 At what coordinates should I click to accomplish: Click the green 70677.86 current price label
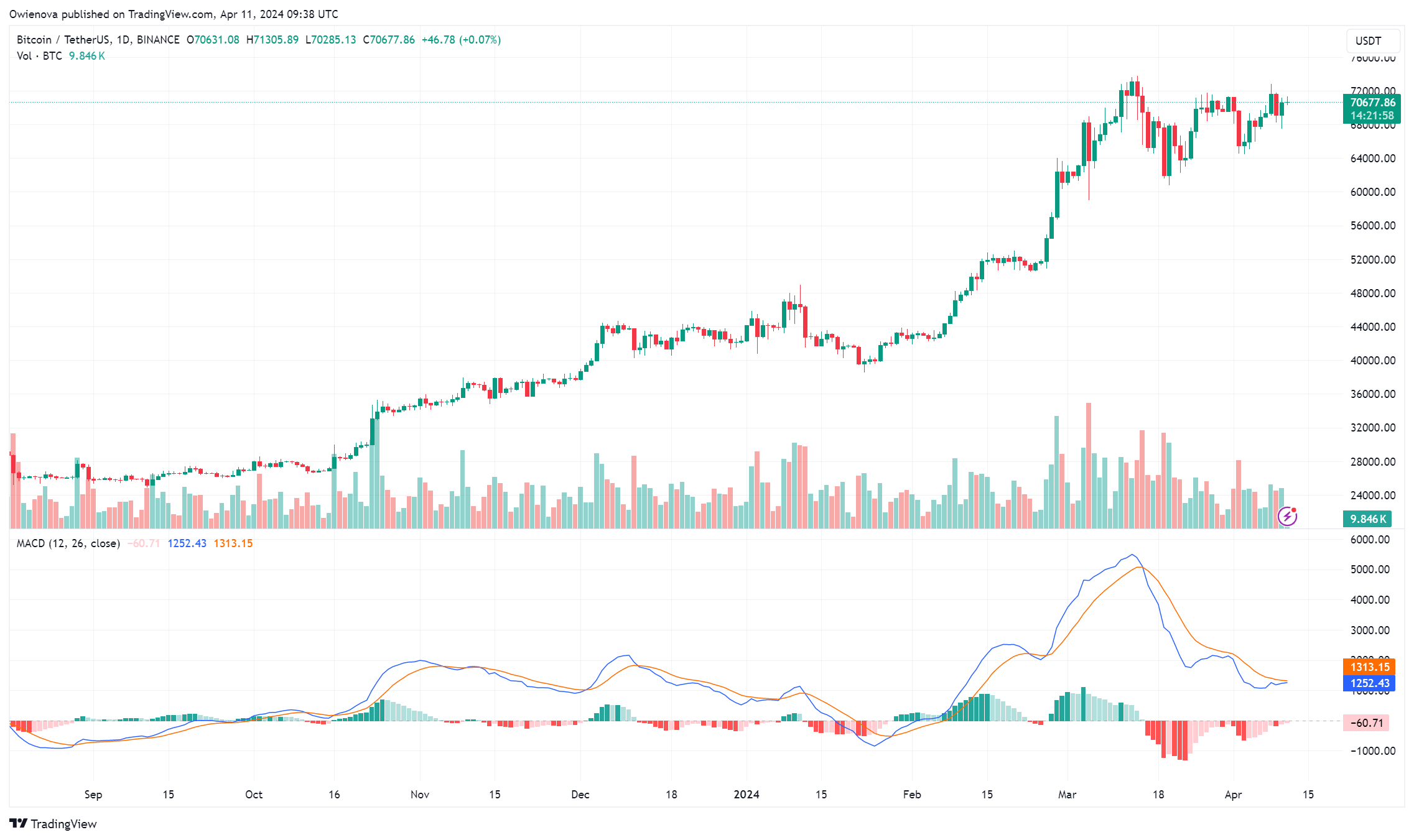coord(1372,103)
